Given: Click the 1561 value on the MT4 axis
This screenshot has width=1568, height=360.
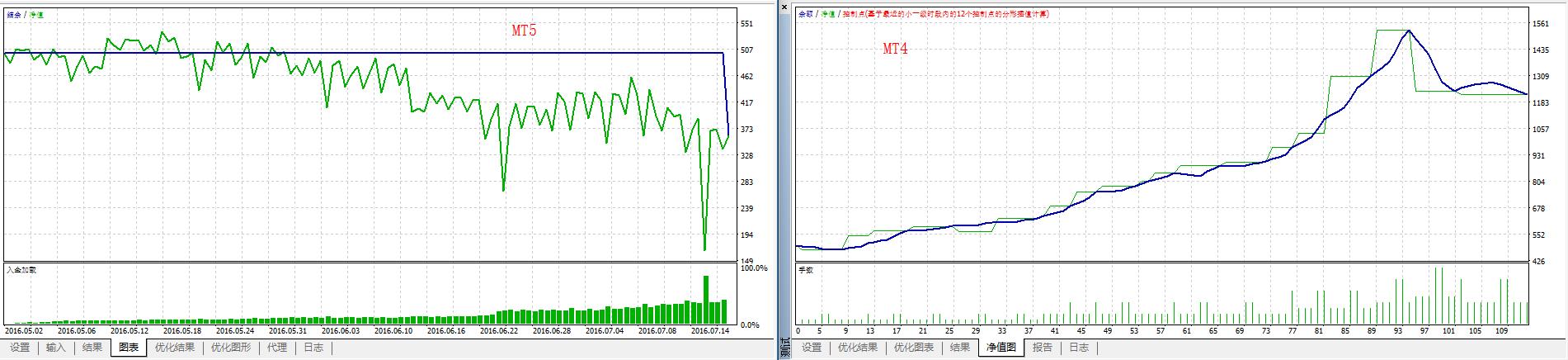Looking at the screenshot, I should pos(1540,25).
